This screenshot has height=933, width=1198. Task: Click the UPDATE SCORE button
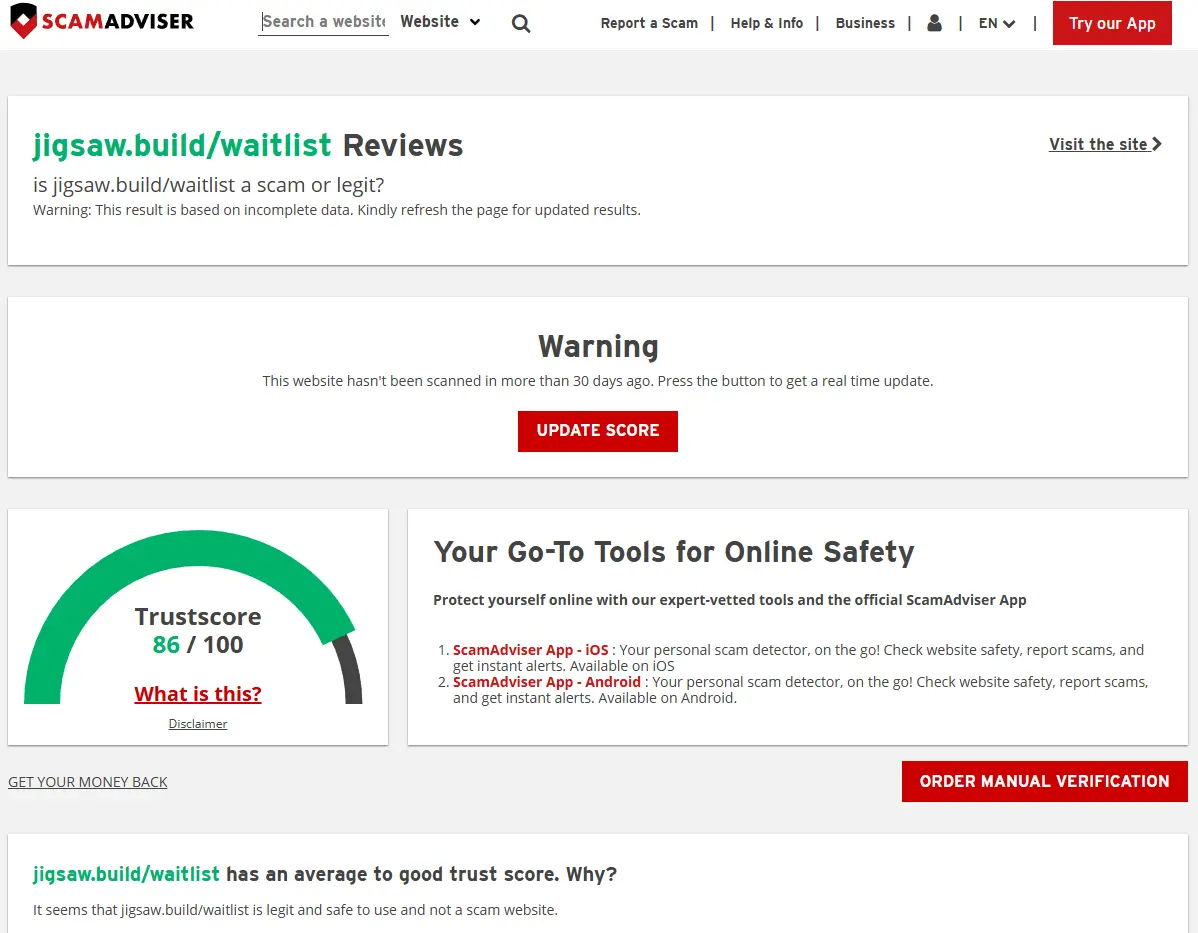597,431
